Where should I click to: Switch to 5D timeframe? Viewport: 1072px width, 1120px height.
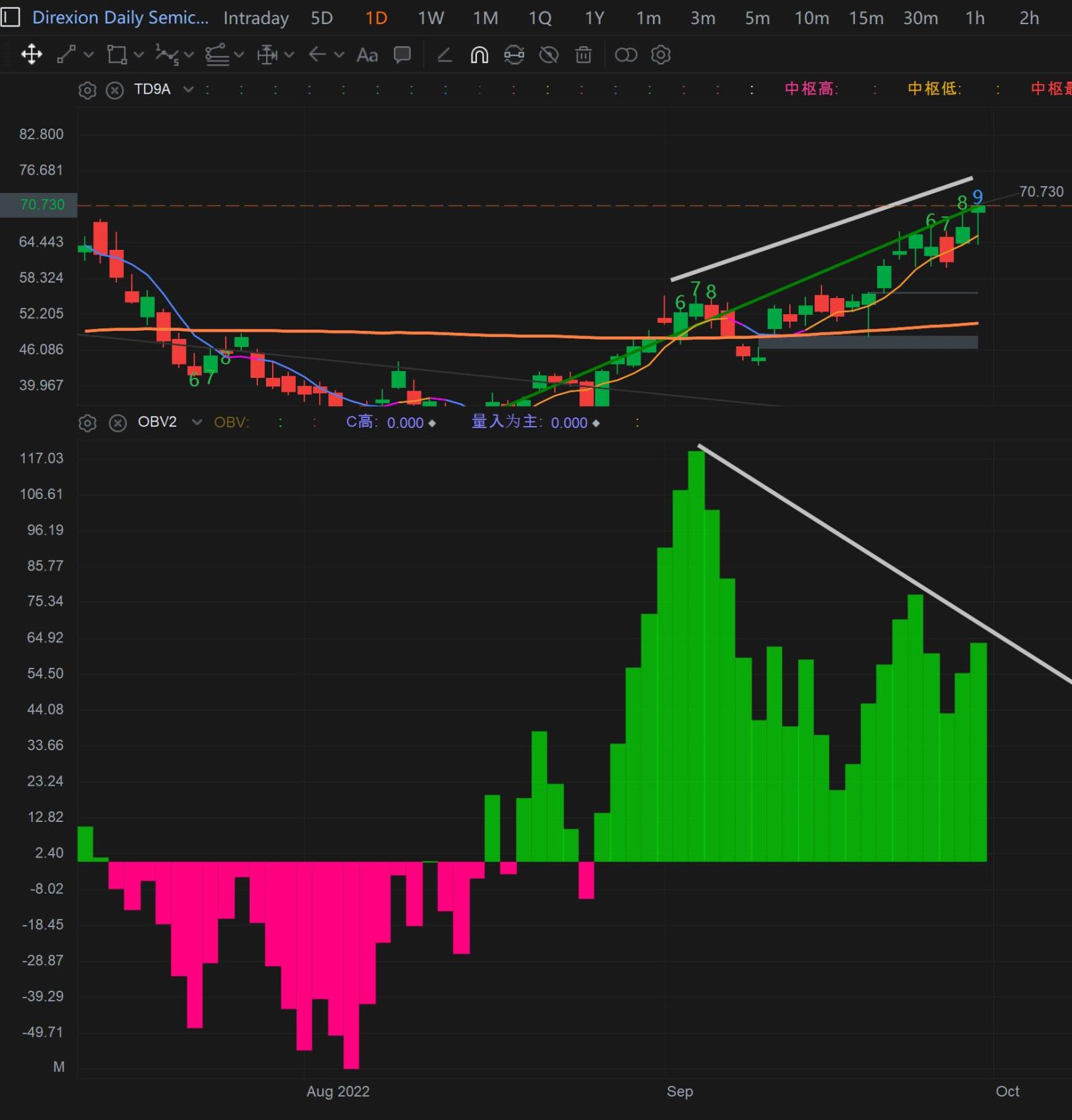coord(322,18)
